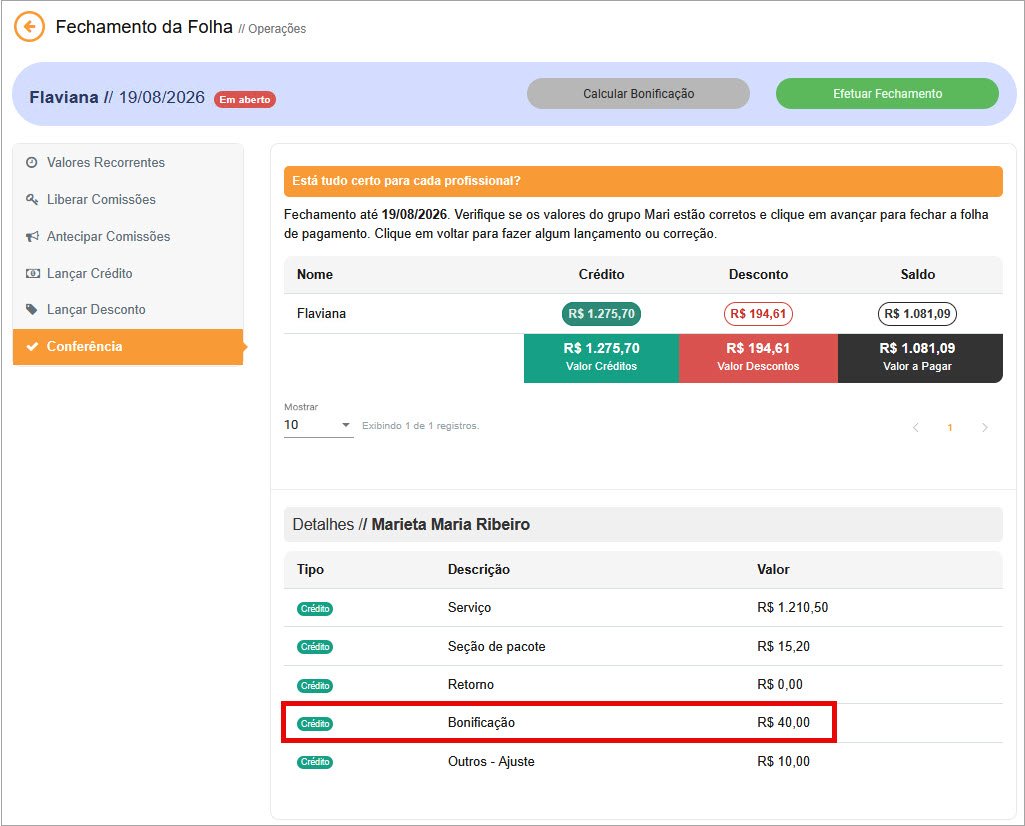Click the Em aberto status badge

pyautogui.click(x=245, y=99)
